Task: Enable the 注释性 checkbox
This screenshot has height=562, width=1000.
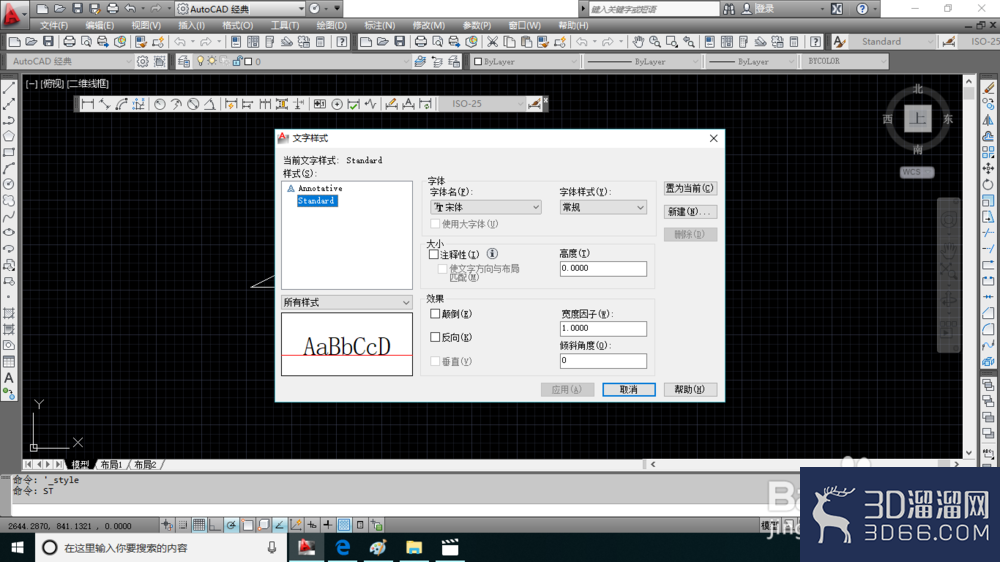Action: [x=434, y=255]
